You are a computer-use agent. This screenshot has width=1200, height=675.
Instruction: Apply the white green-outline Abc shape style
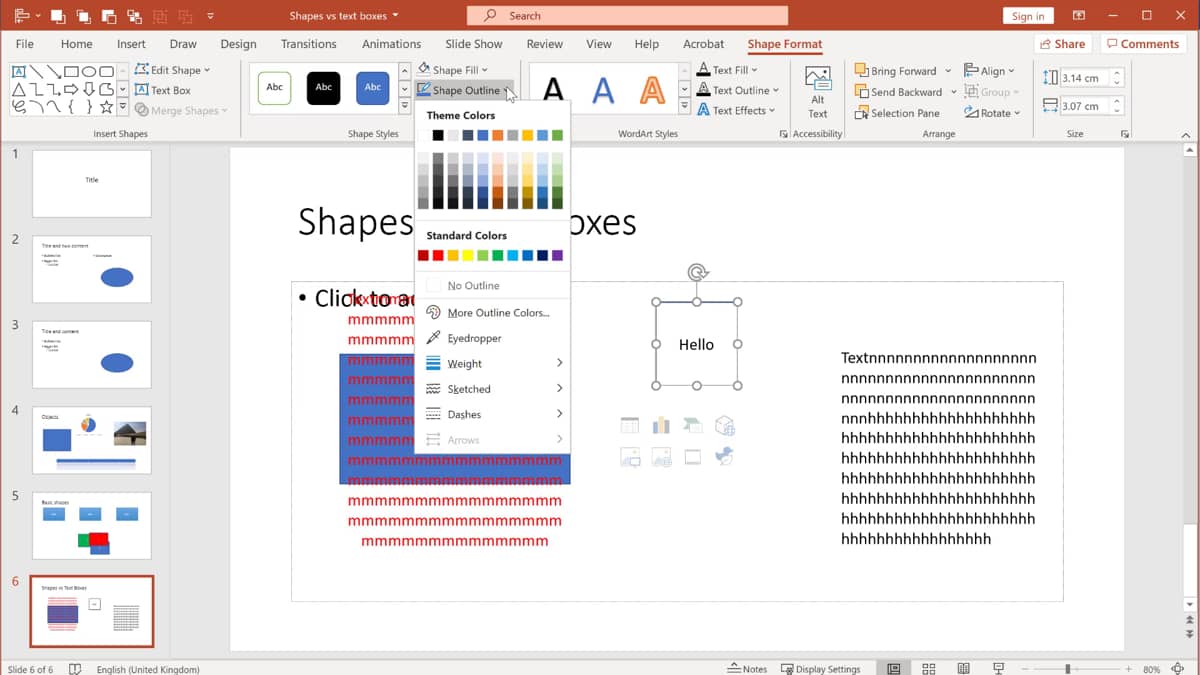pos(275,88)
